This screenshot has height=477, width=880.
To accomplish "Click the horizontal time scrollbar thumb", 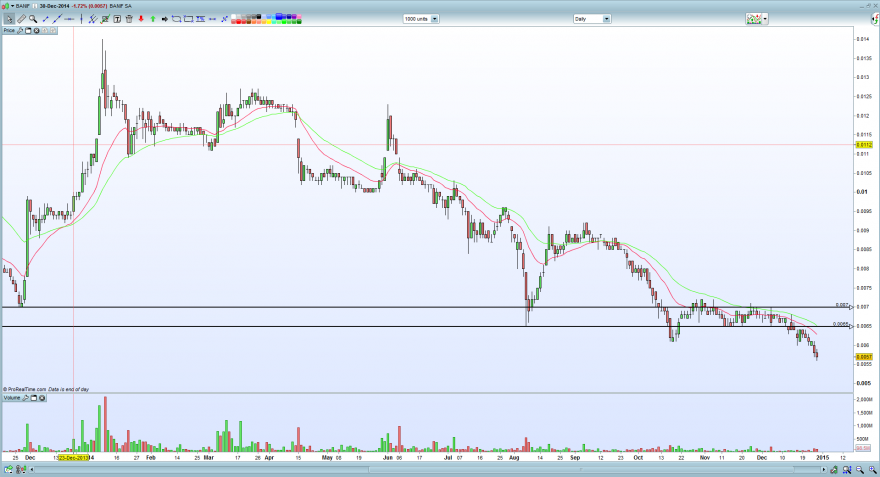I will 581,469.
